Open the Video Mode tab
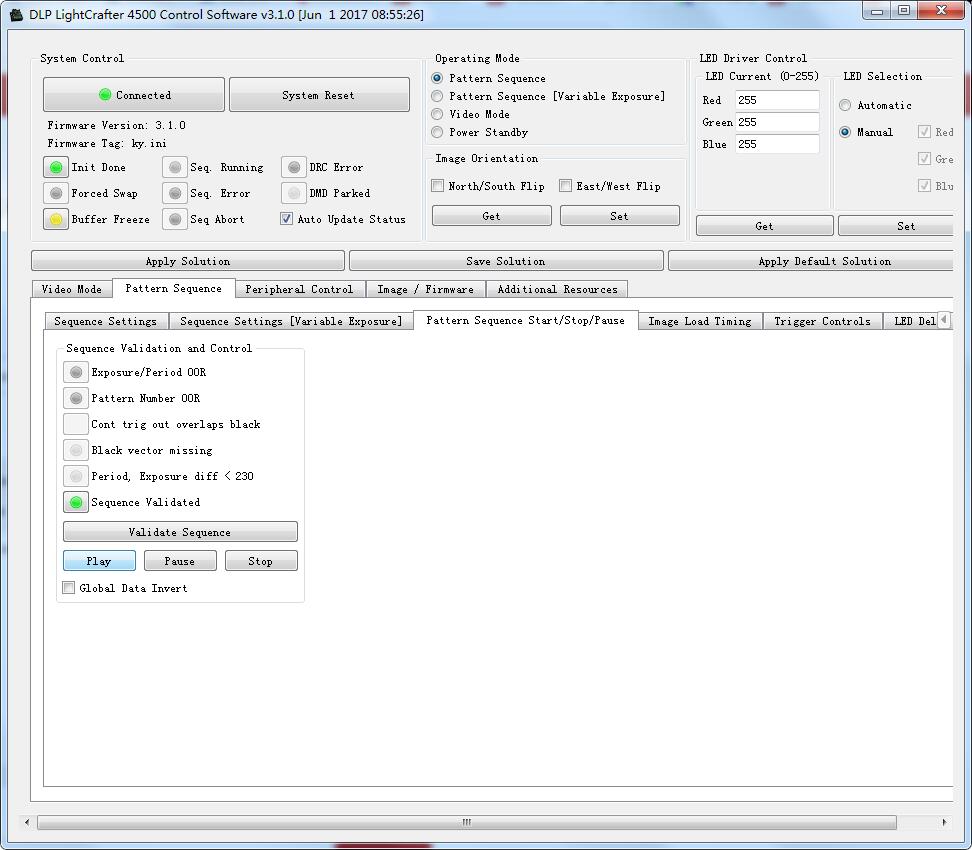The width and height of the screenshot is (972, 850). pyautogui.click(x=71, y=290)
